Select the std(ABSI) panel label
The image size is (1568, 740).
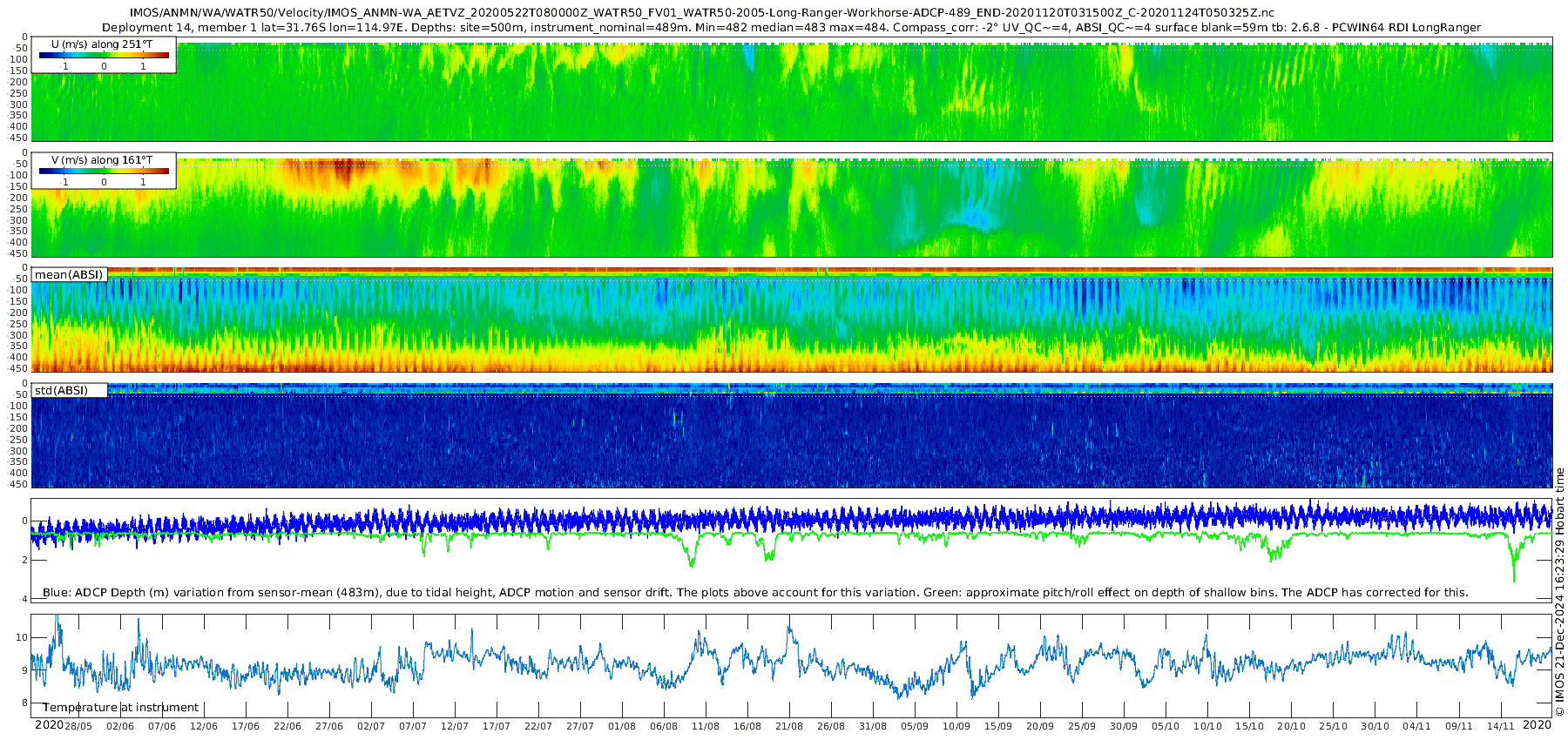click(x=61, y=391)
